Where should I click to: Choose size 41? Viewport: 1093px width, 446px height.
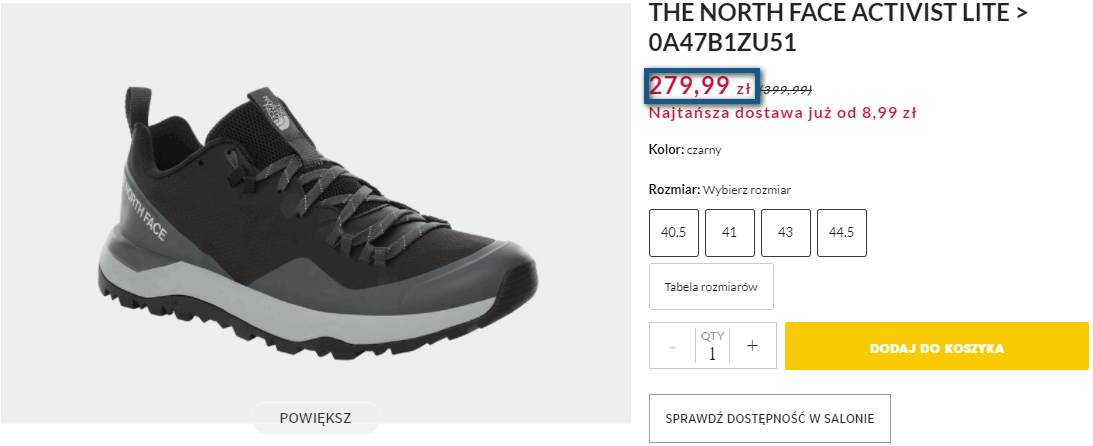729,232
